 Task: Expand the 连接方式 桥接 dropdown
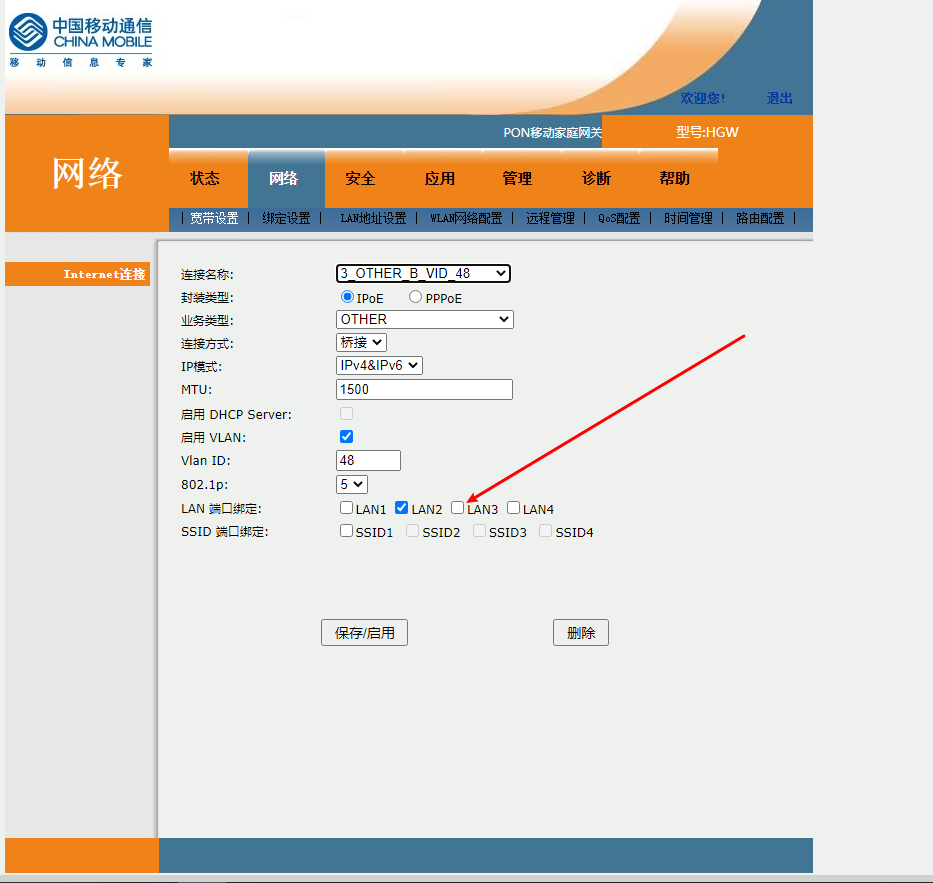pyautogui.click(x=361, y=342)
